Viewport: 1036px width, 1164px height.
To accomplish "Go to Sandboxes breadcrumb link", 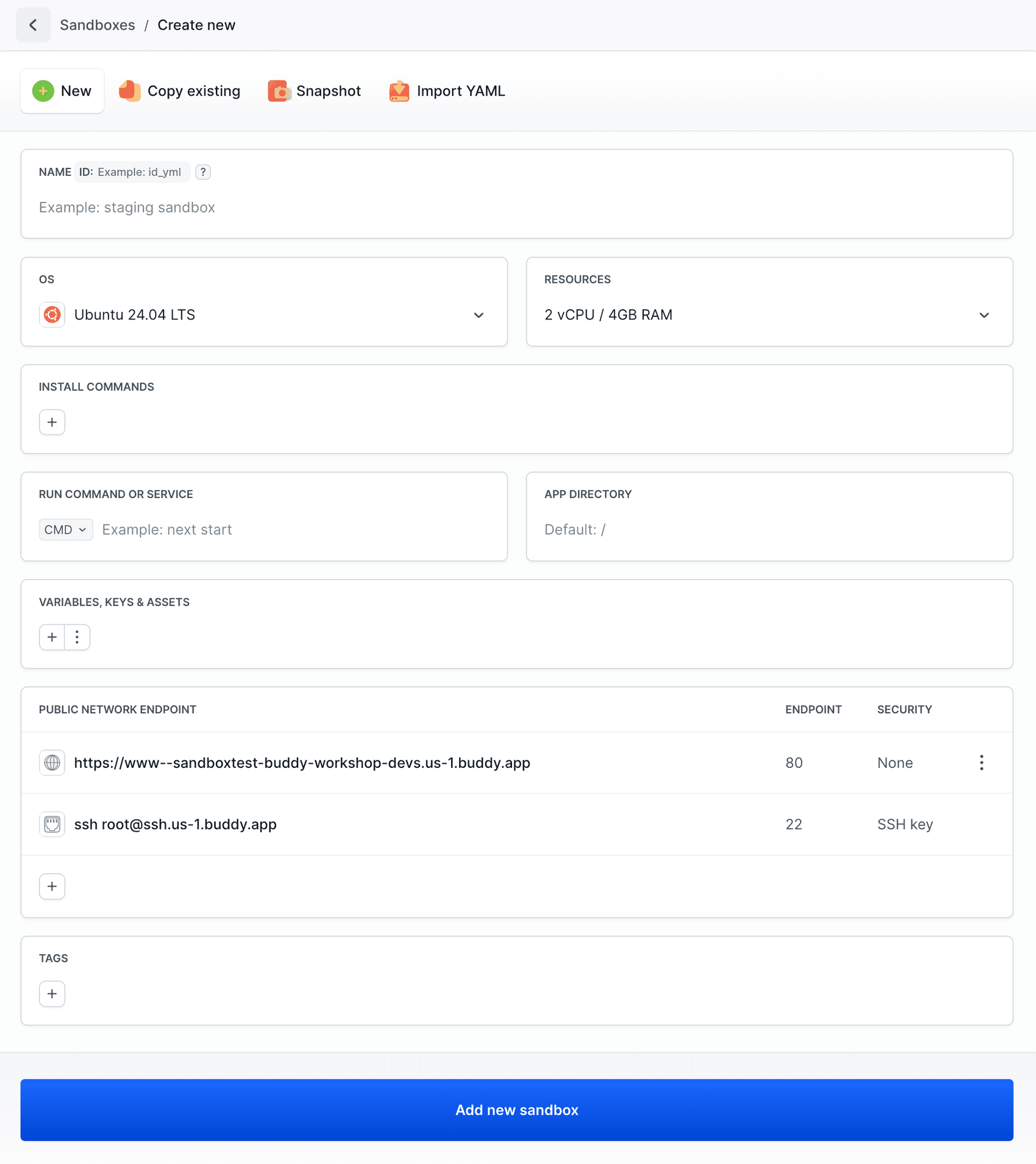I will coord(97,25).
